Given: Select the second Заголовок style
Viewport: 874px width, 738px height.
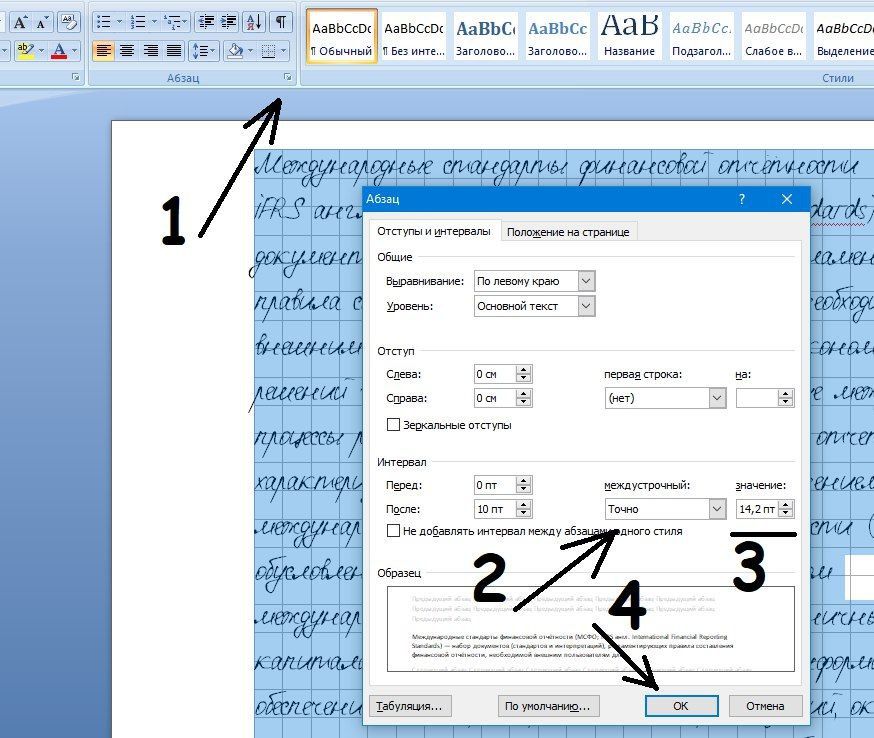Looking at the screenshot, I should coord(557,36).
